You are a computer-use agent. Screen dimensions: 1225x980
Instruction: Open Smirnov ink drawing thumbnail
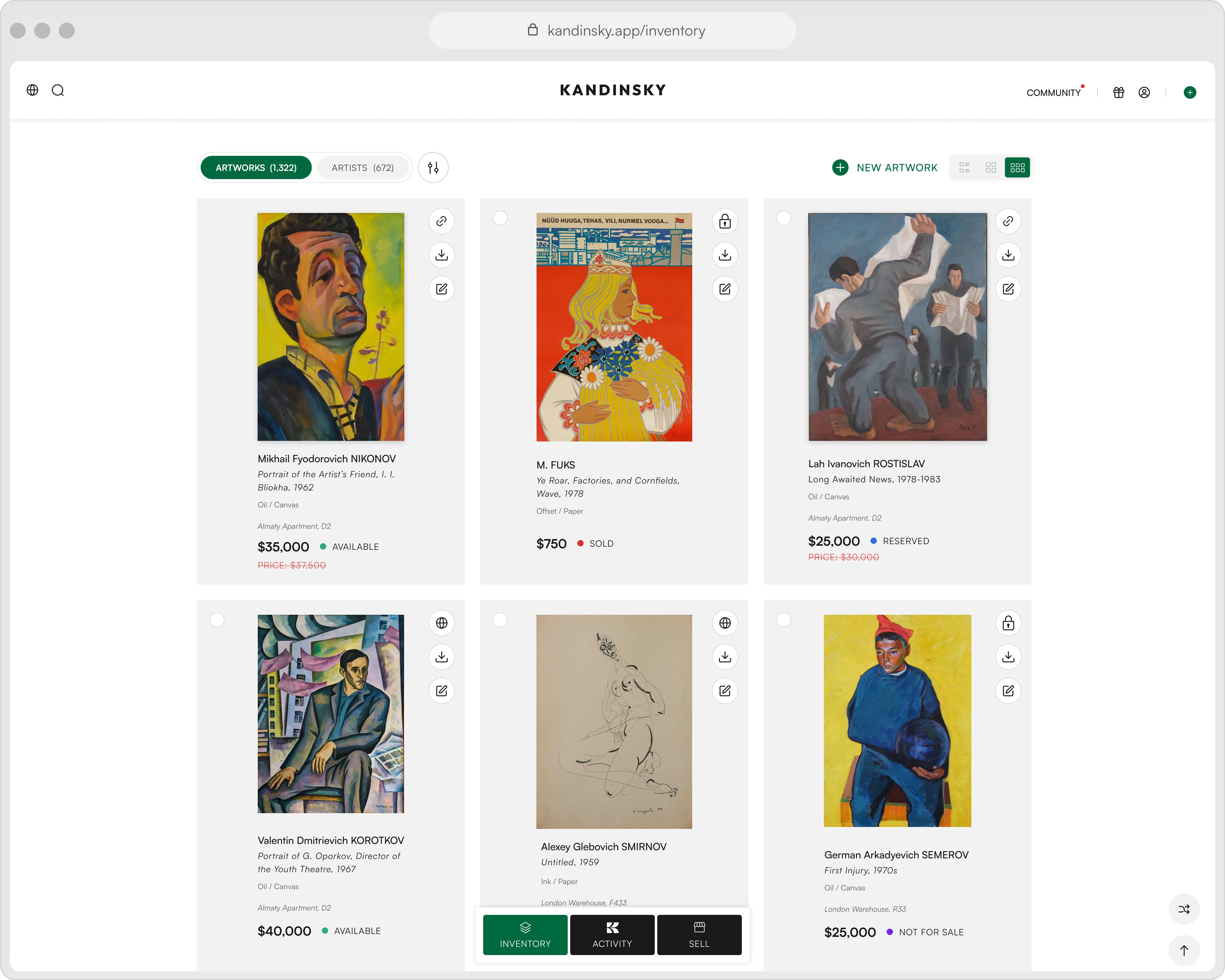click(x=614, y=722)
